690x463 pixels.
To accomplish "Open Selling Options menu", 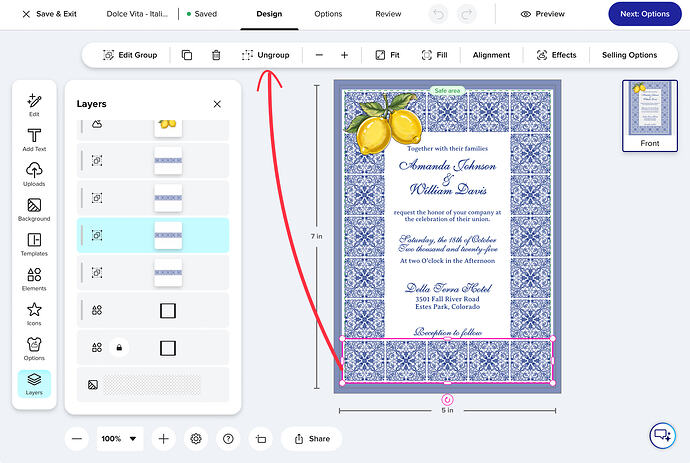I will (629, 55).
